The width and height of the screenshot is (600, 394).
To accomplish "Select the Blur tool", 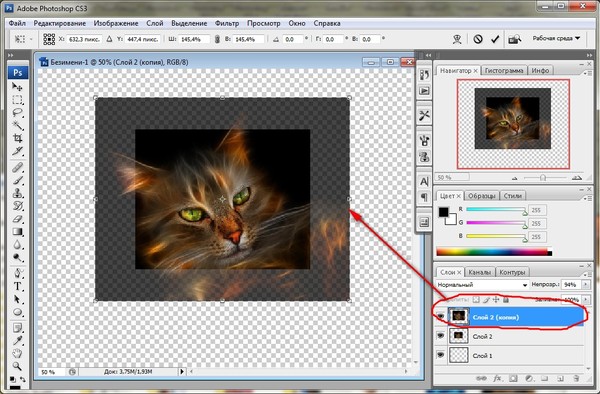I will (x=17, y=244).
